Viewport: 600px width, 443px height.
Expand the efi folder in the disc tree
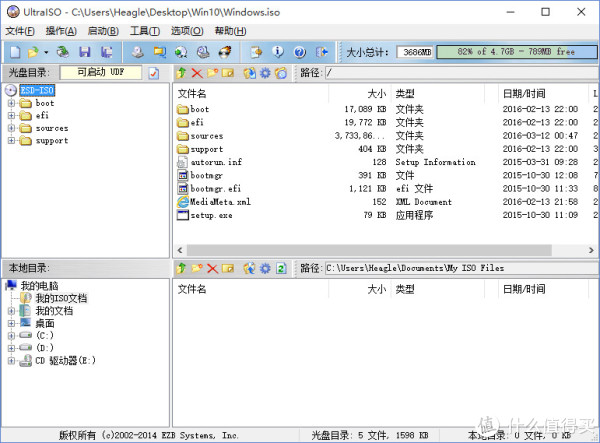pos(11,115)
